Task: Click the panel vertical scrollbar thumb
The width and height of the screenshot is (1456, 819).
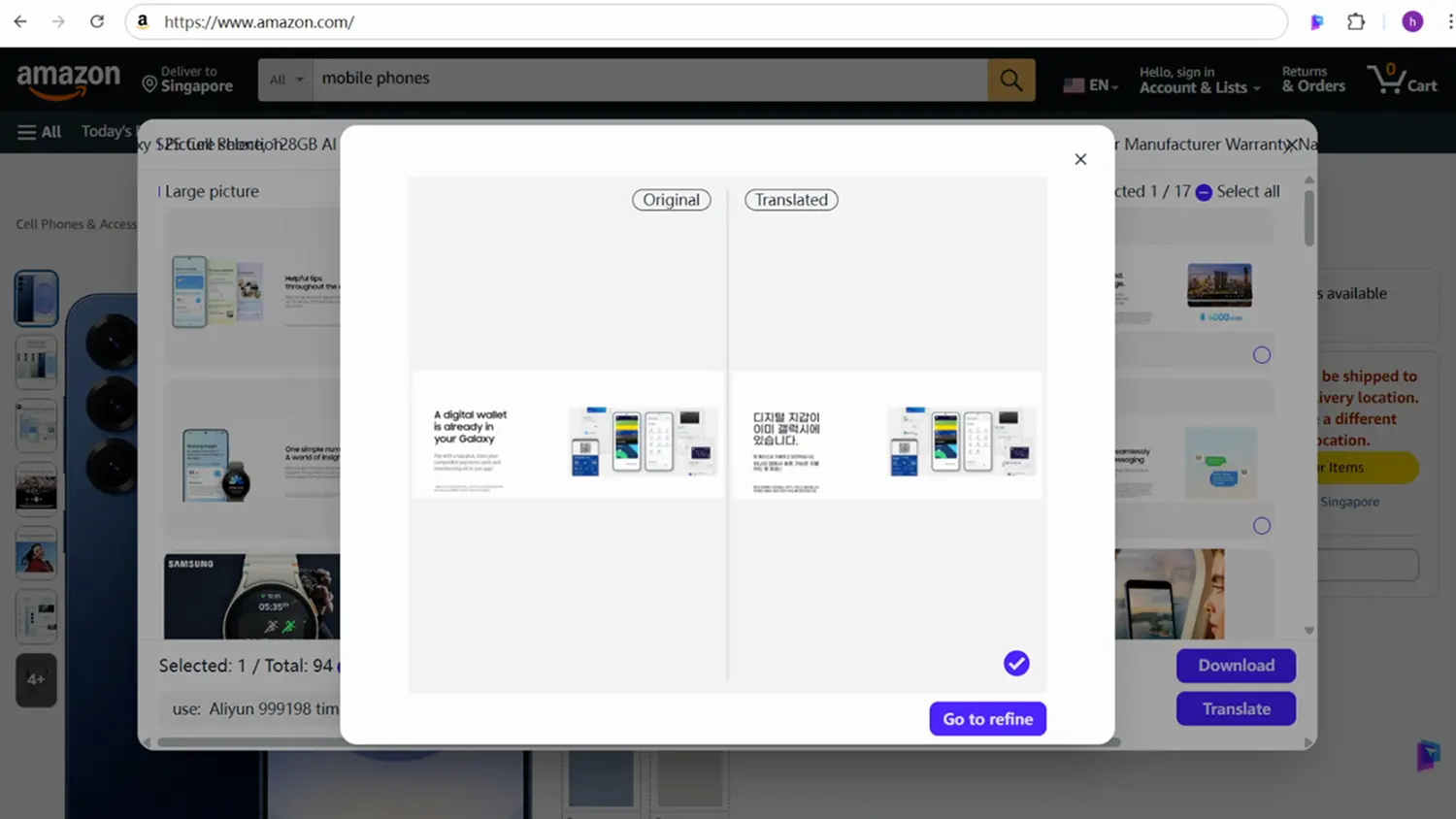Action: coord(1308,217)
